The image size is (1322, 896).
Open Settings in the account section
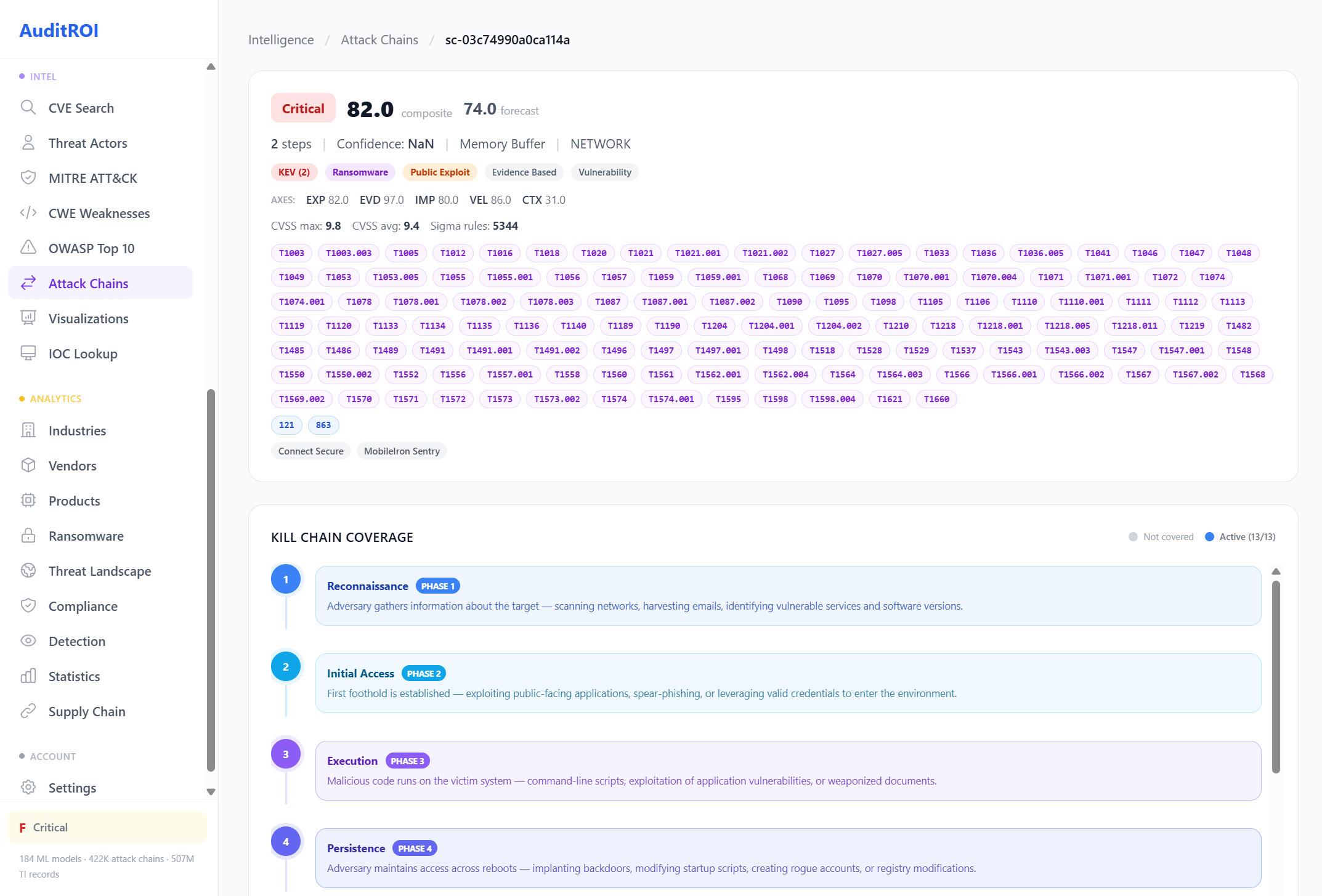click(72, 788)
